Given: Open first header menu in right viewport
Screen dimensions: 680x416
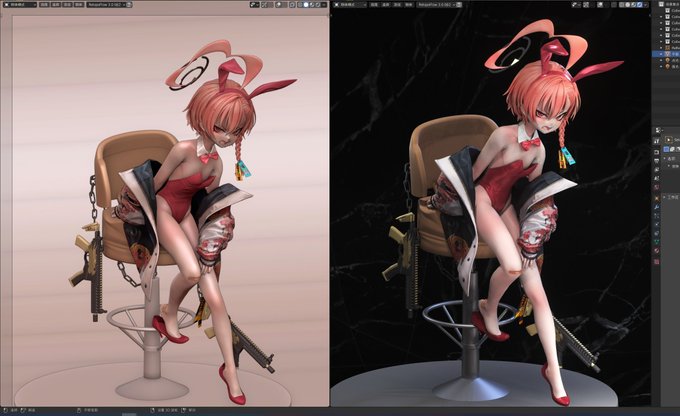Looking at the screenshot, I should coord(375,4).
